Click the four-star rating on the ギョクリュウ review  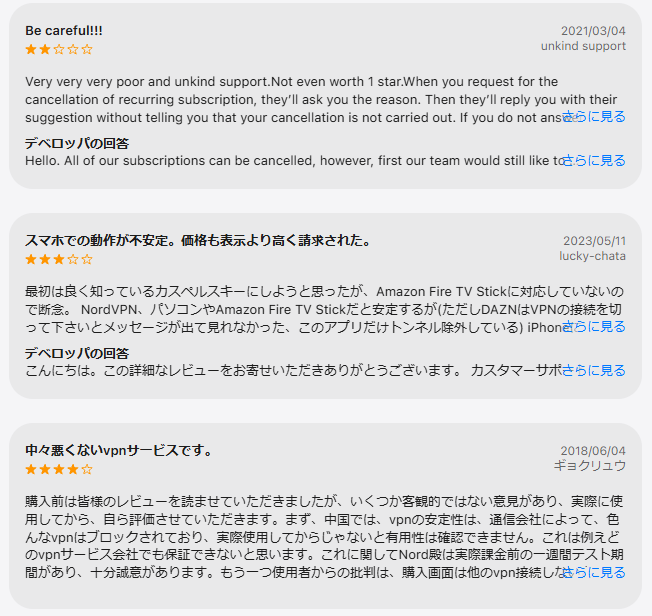[58, 469]
